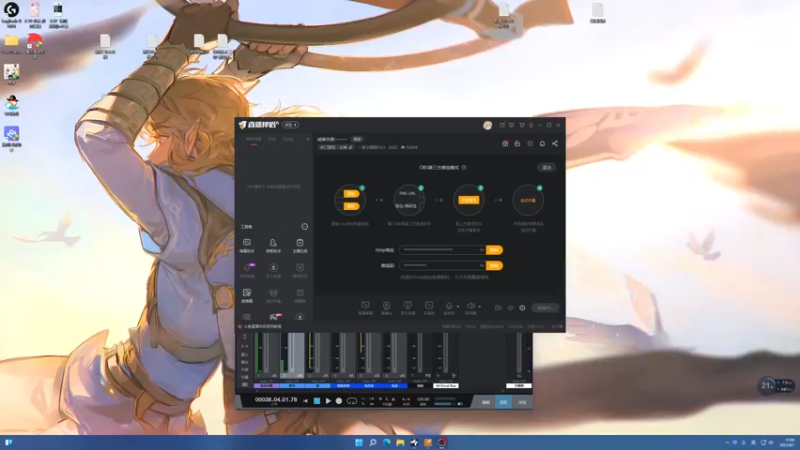This screenshot has width=800, height=450.
Task: Adjust the master output fader in mixer
Action: 518,353
